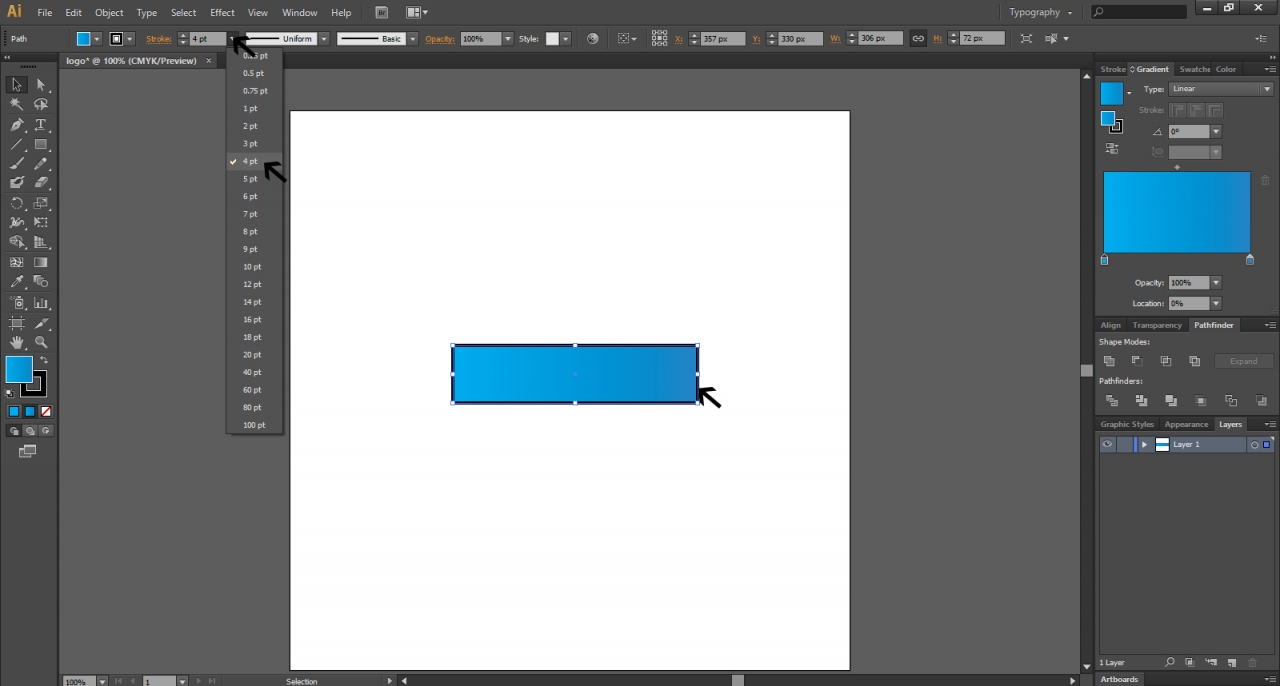
Task: Select the Zoom tool
Action: pos(41,342)
